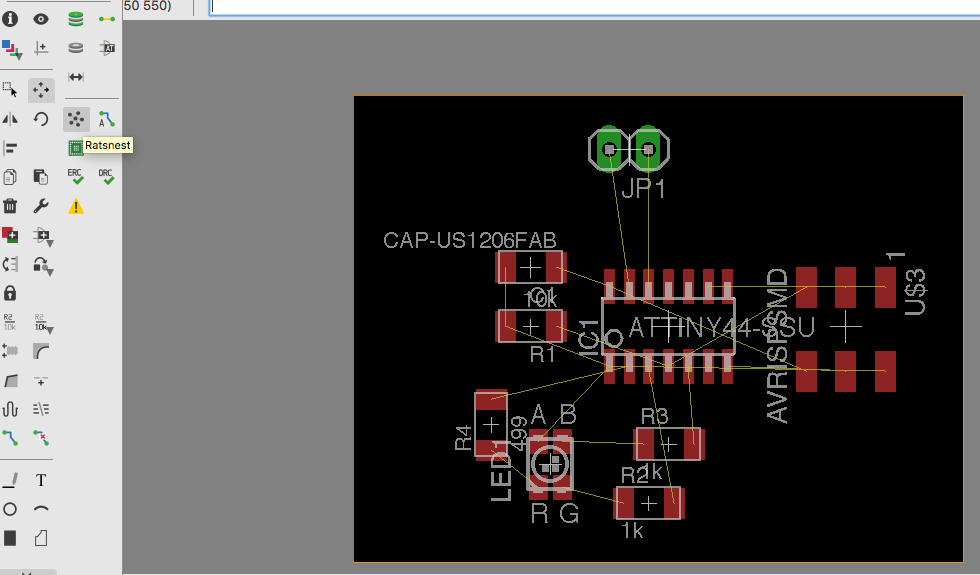Run the DRC check
Image resolution: width=980 pixels, height=575 pixels.
[x=106, y=177]
